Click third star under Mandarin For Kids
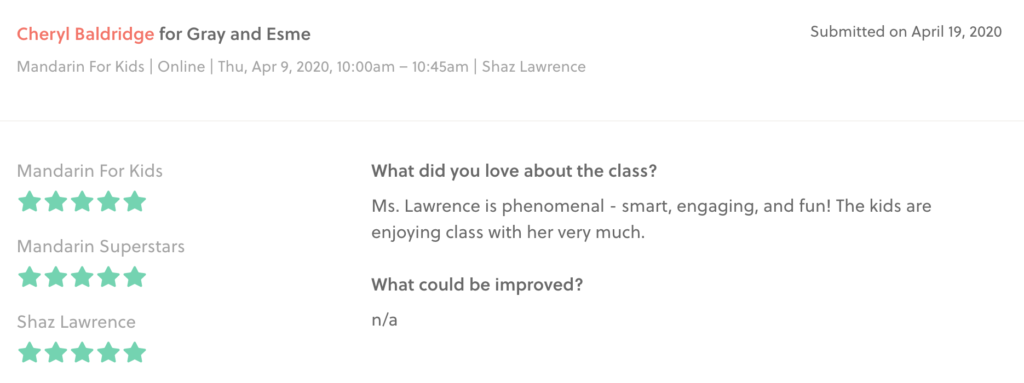 (x=82, y=201)
